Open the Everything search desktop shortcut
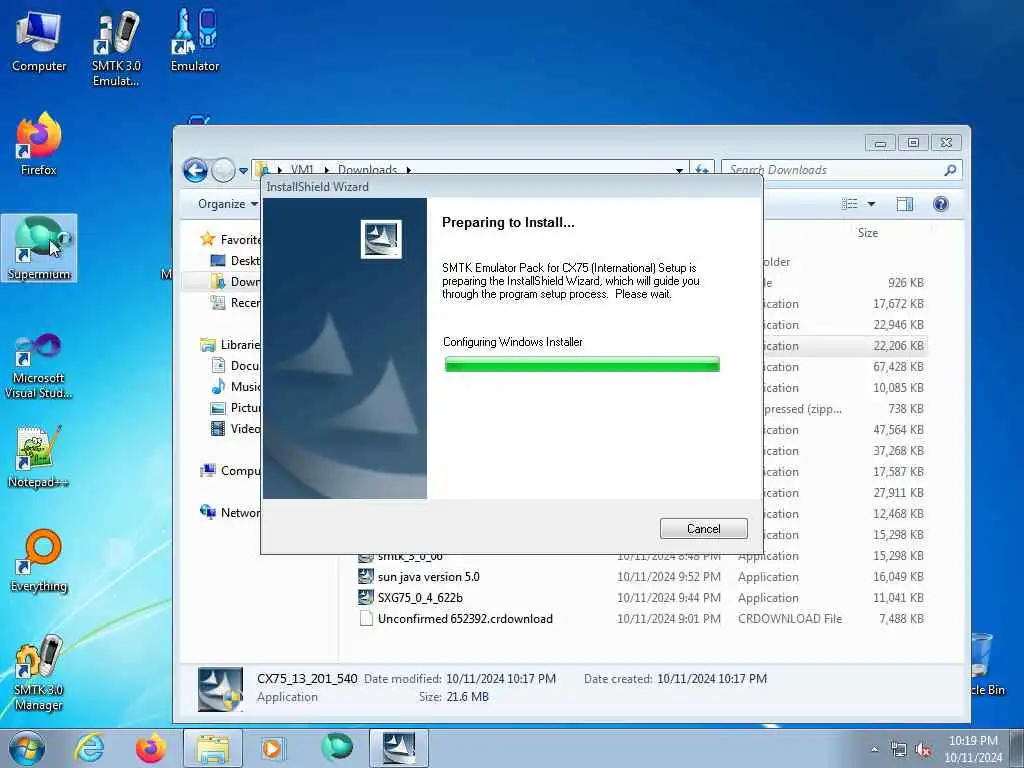The image size is (1024, 768). pyautogui.click(x=39, y=560)
